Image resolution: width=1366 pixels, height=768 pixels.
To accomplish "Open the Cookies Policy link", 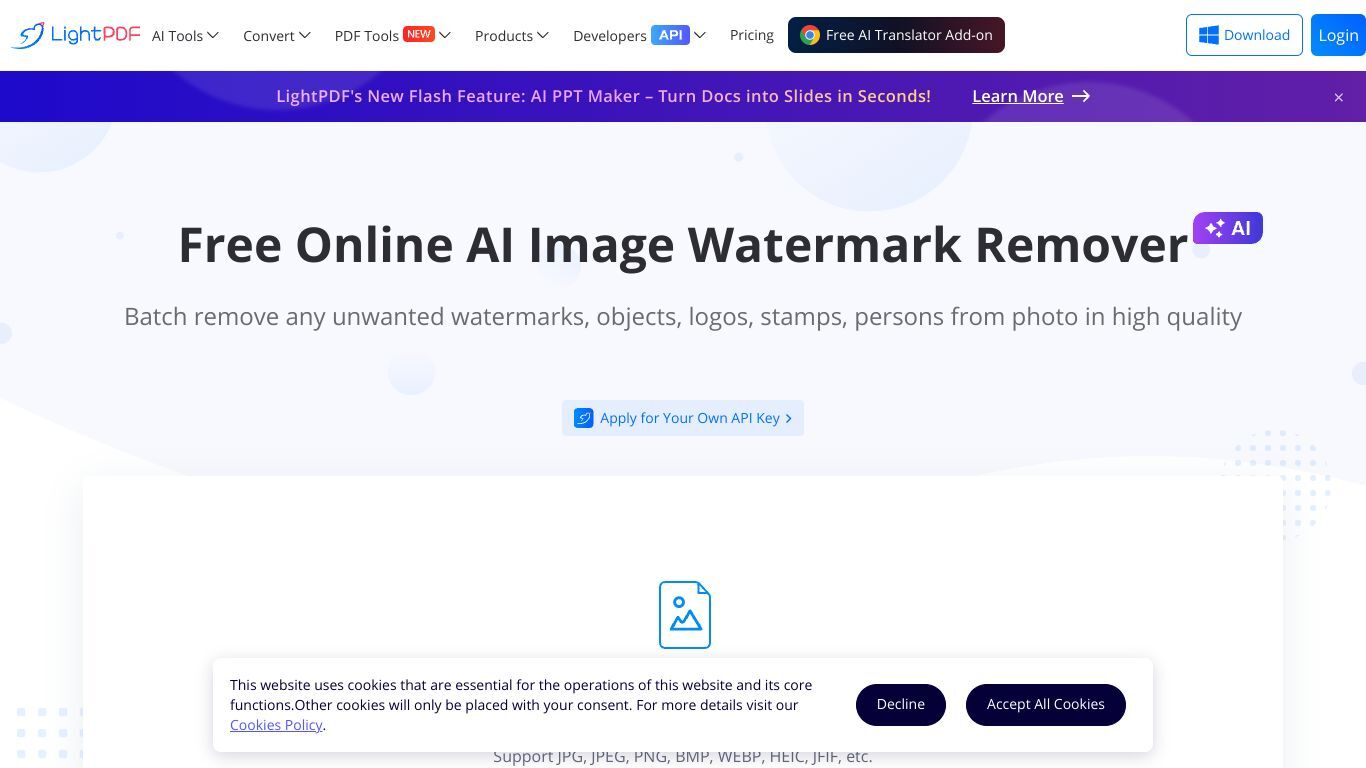I will [276, 725].
